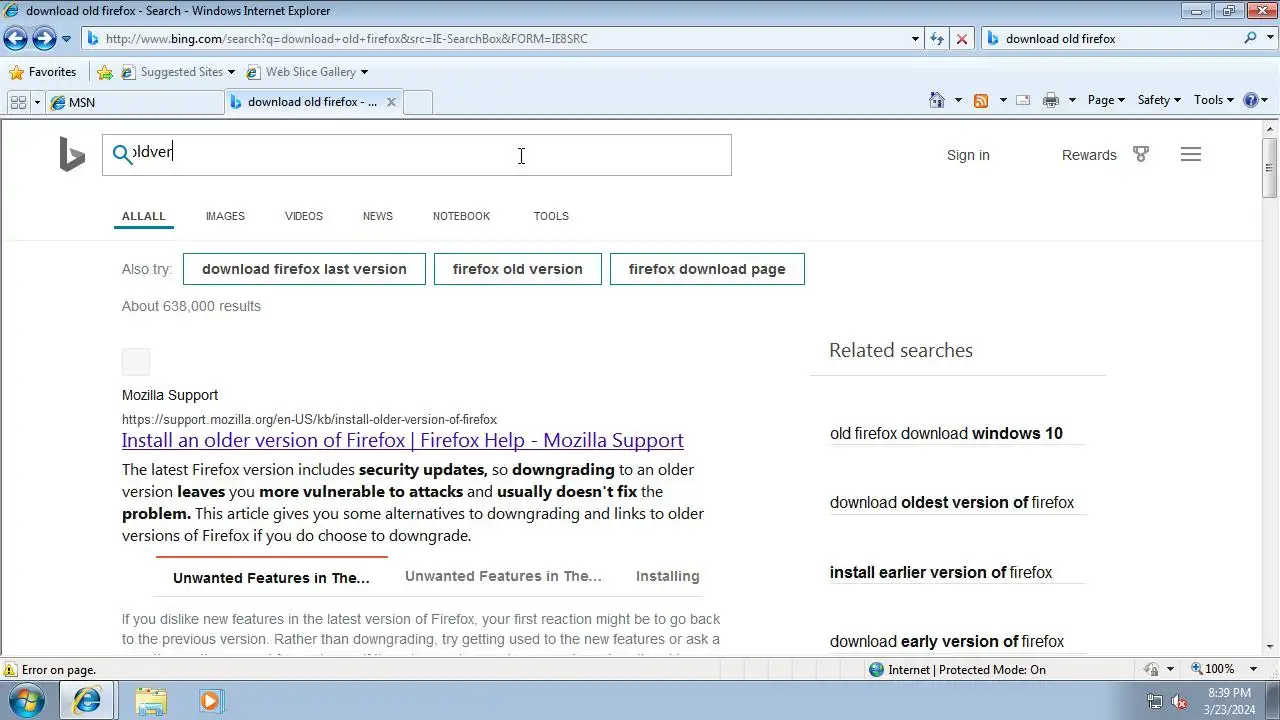The image size is (1280, 720).
Task: Click related search 'download oldest version of firefox'
Action: point(952,502)
